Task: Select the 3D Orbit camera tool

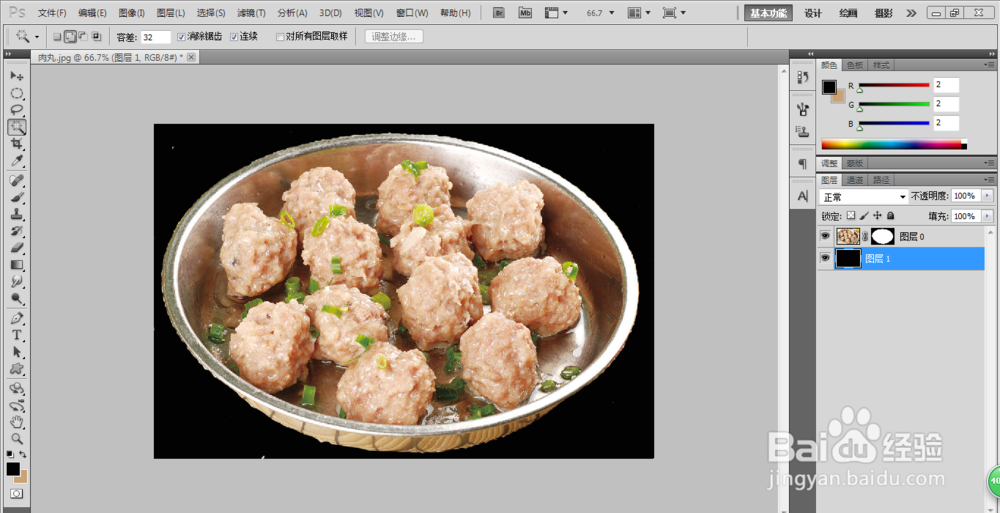Action: tap(17, 405)
